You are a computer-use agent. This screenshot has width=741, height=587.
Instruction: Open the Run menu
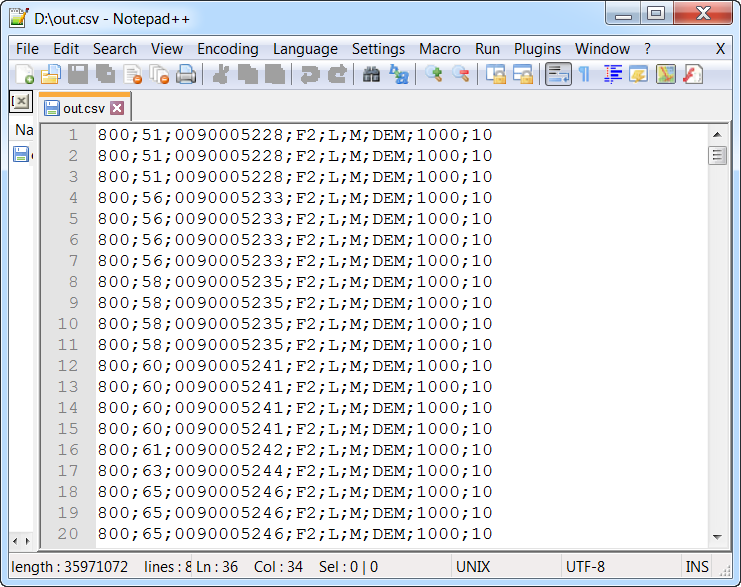[x=487, y=49]
